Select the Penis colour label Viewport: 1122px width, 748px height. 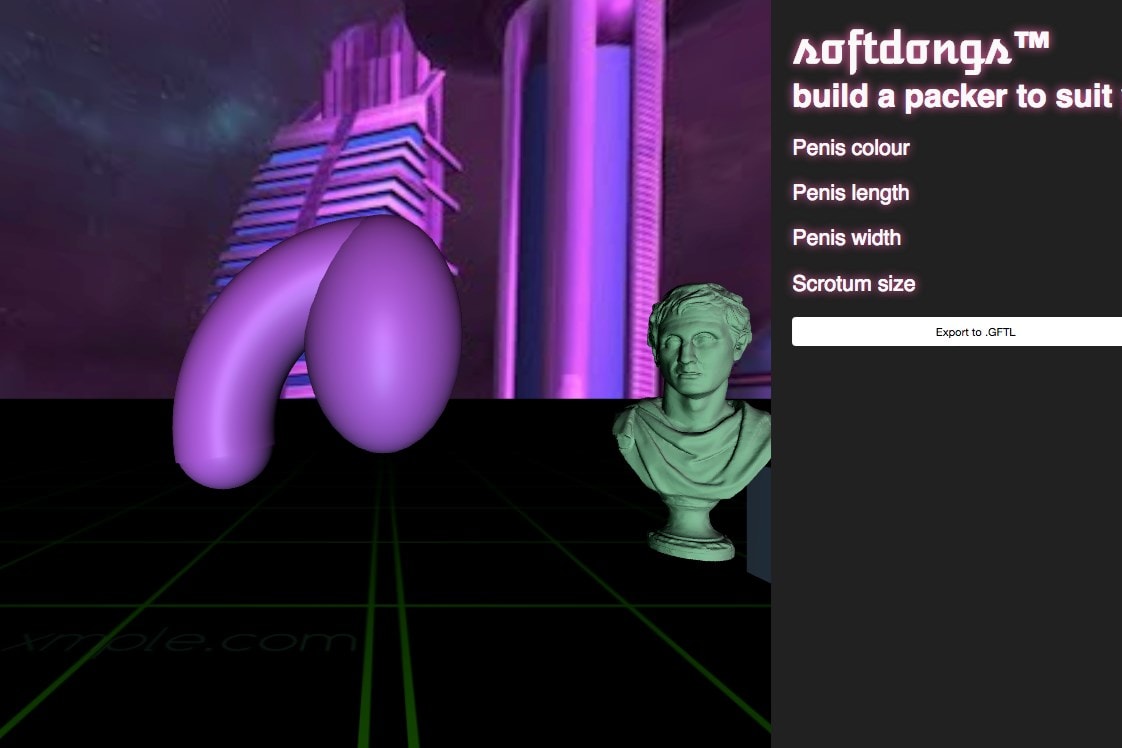851,148
